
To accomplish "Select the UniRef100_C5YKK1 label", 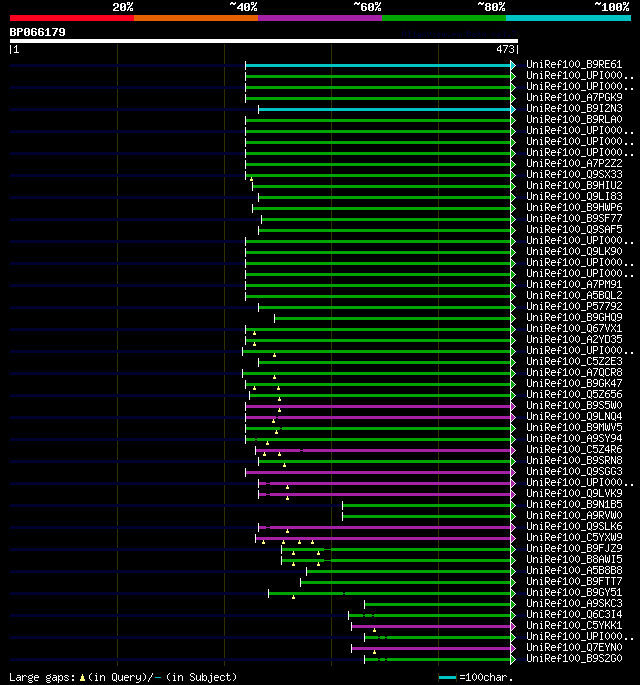I will [x=574, y=626].
